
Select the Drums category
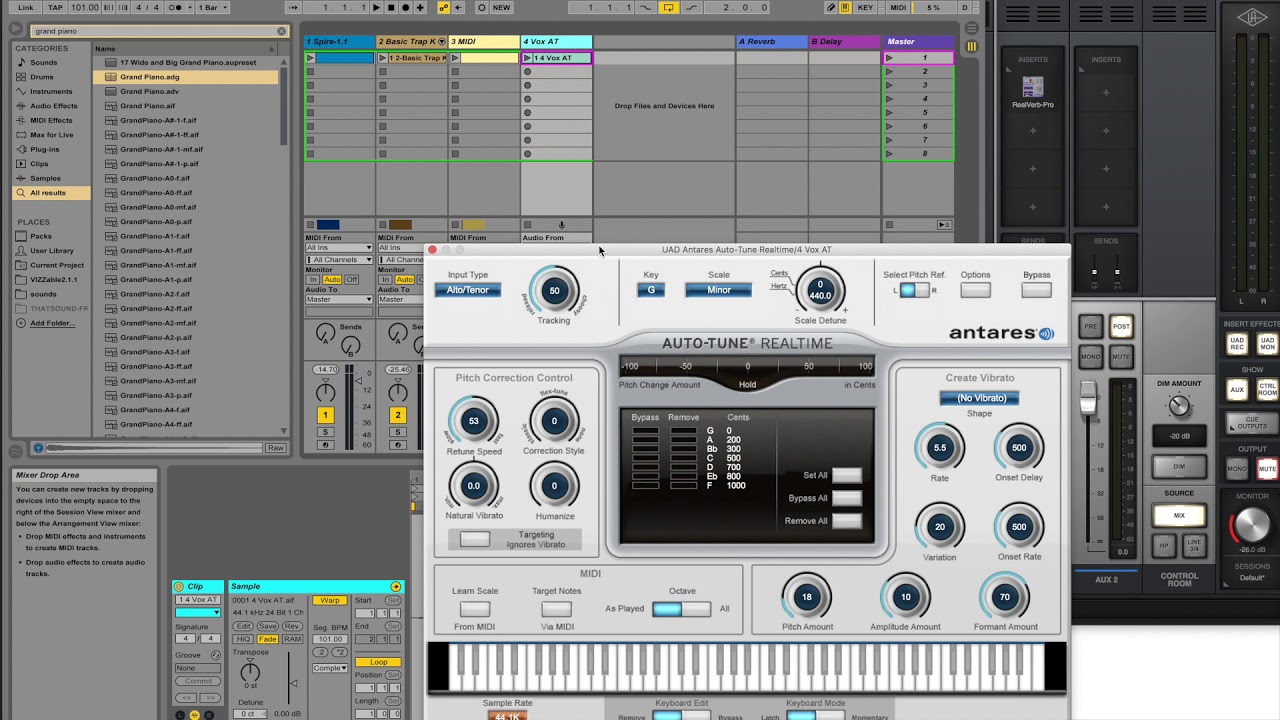(x=42, y=77)
